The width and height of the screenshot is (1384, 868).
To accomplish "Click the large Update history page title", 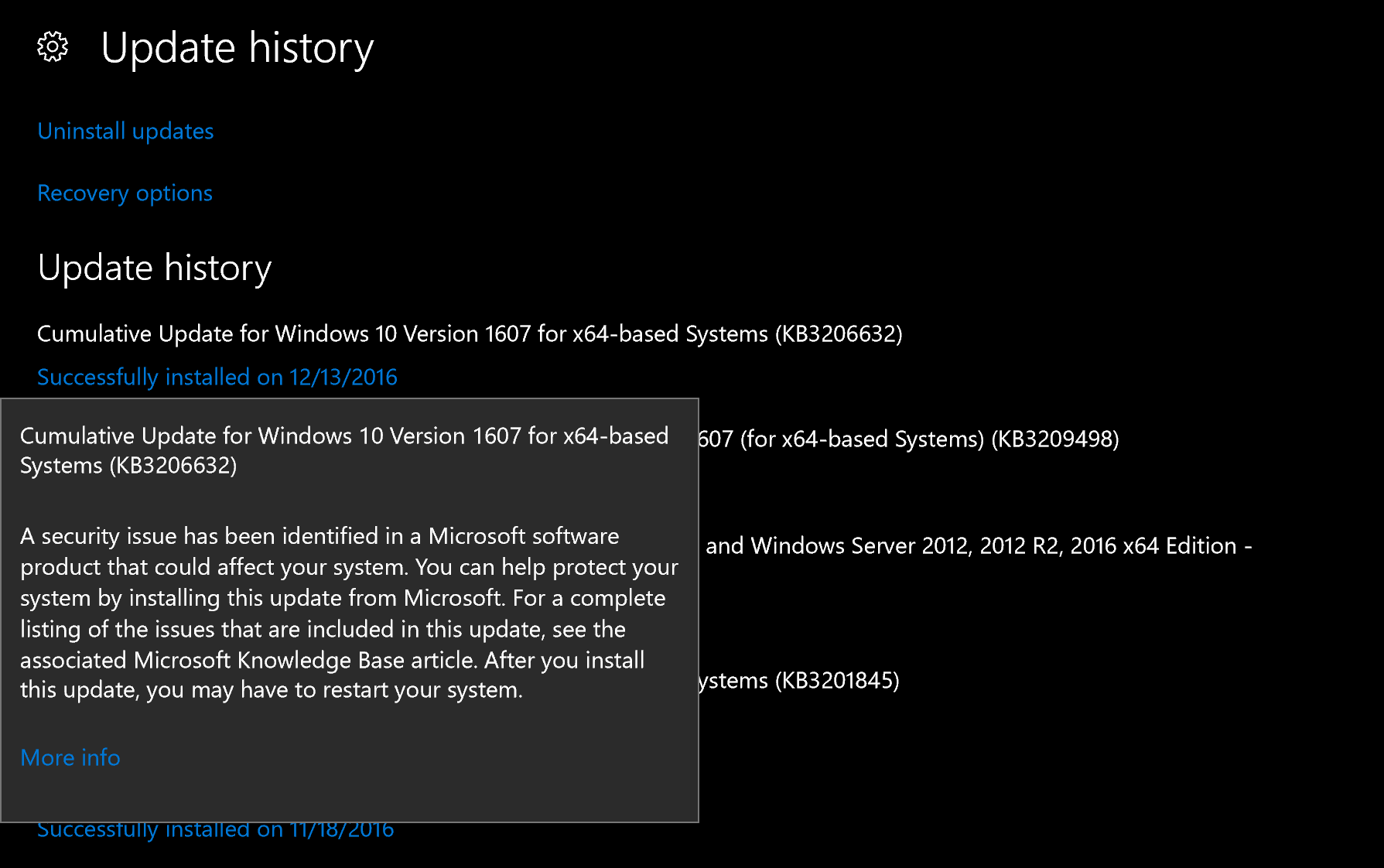I will [237, 48].
